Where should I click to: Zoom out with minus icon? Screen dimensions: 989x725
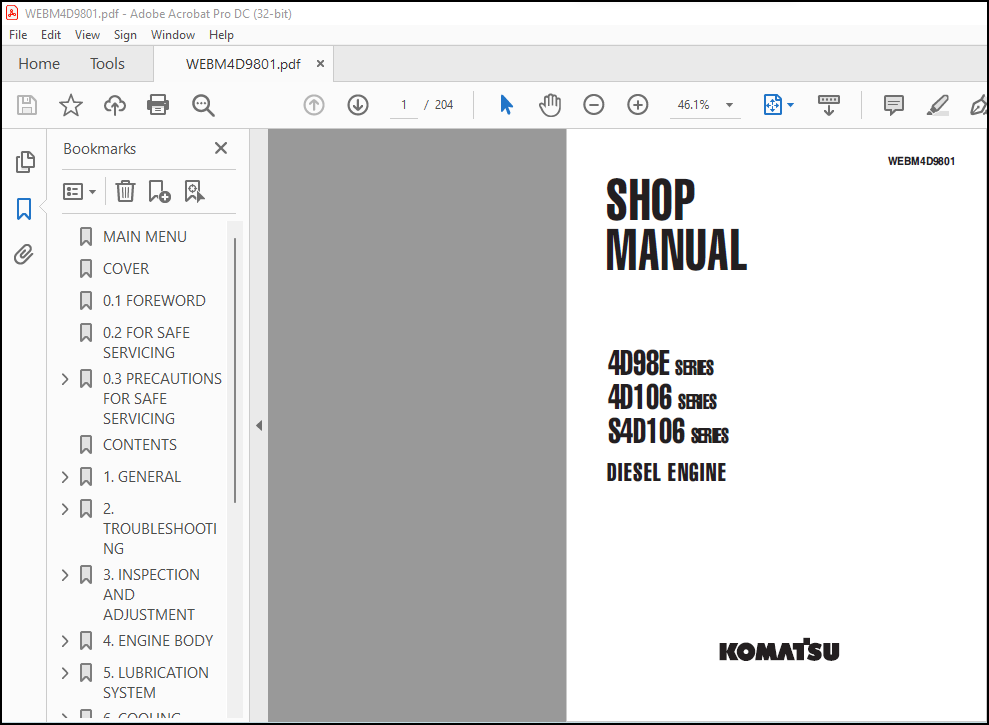(594, 105)
